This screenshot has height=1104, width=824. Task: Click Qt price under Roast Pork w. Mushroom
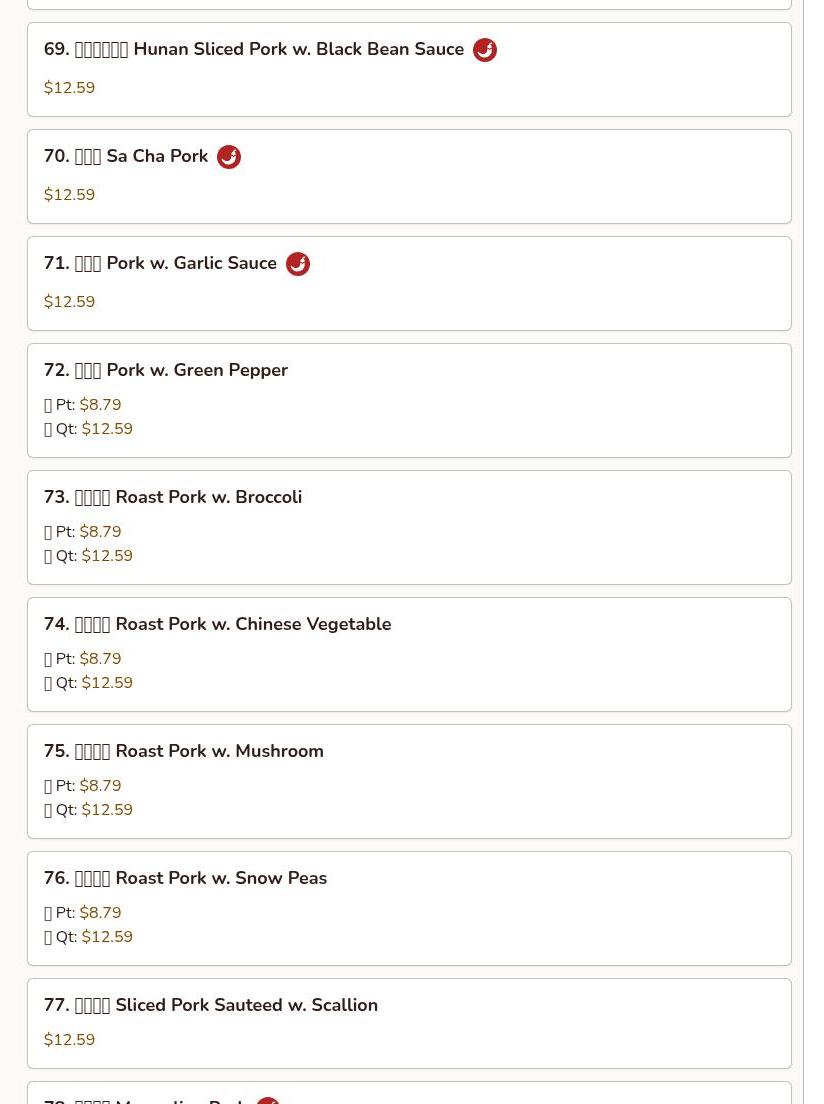tap(107, 810)
